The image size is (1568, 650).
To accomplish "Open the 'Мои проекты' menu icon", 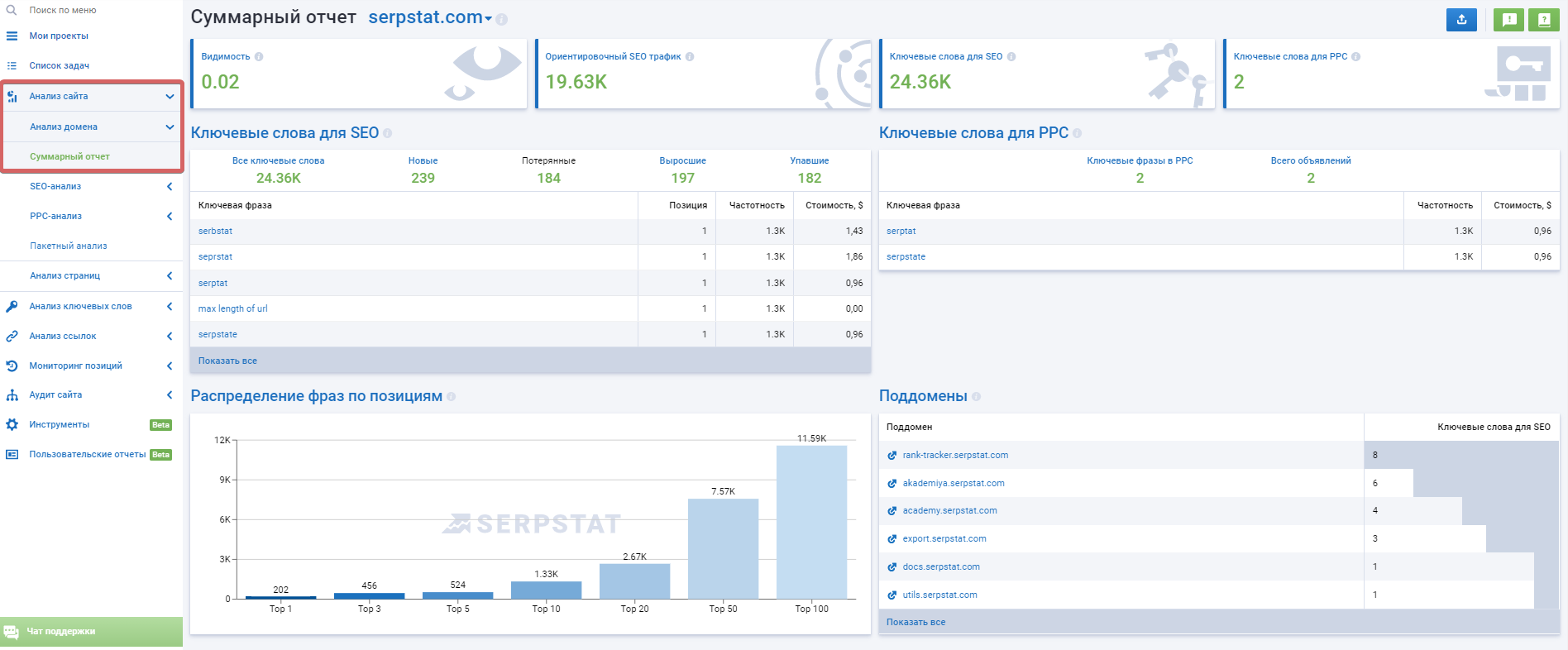I will (12, 36).
